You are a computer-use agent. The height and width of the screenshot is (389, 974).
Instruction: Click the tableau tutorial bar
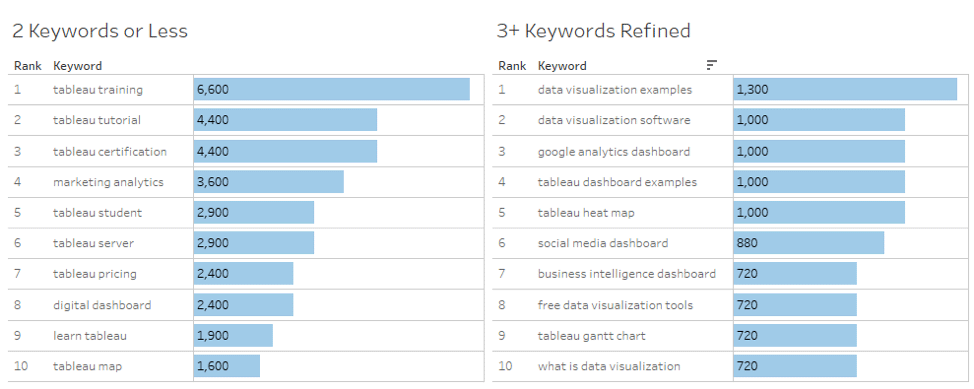285,120
